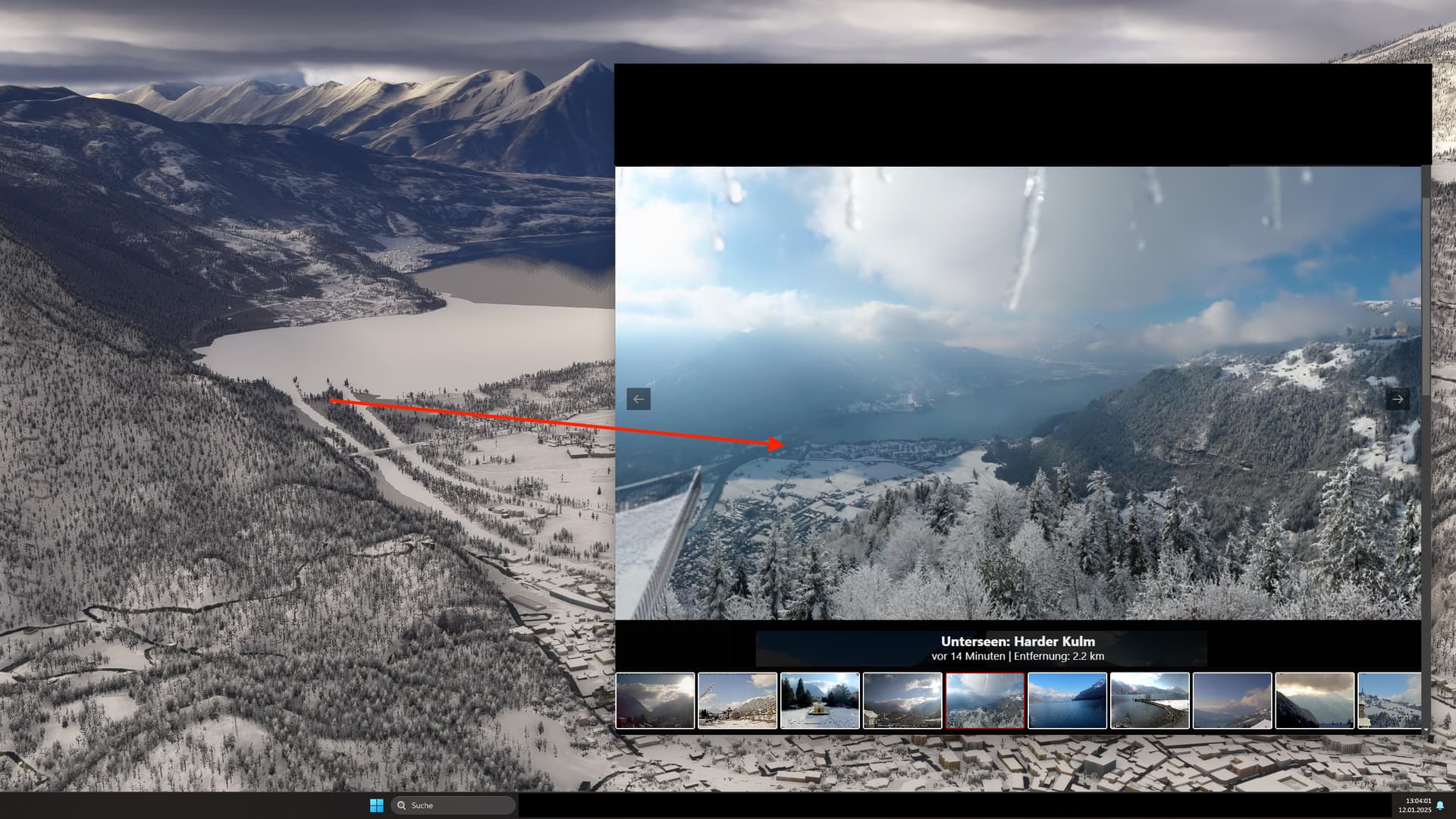This screenshot has height=819, width=1456.
Task: Click the taskbar Suche search field
Action: click(x=455, y=805)
